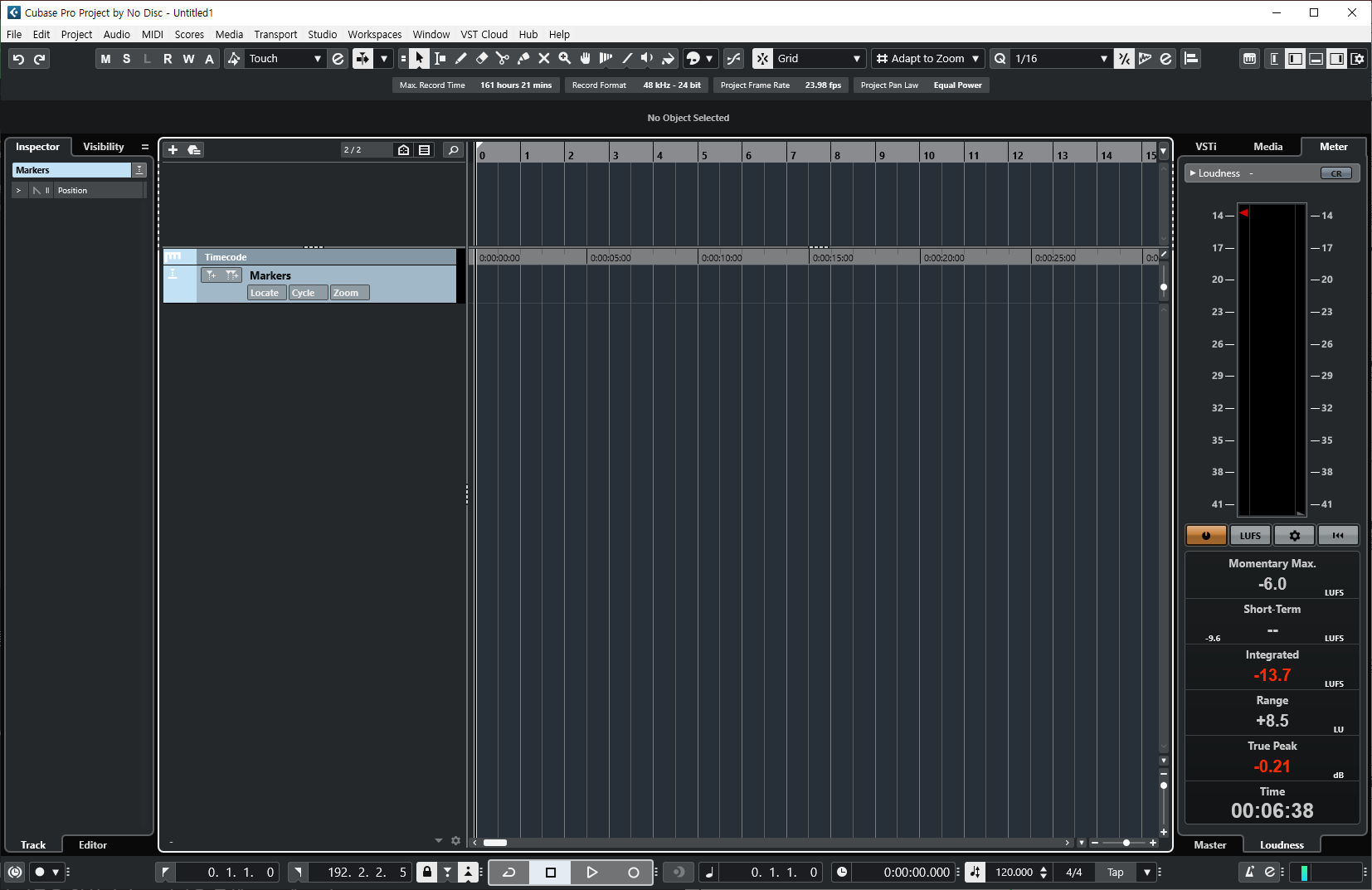Click the LUFS unit button
Viewport: 1372px width, 890px height.
point(1250,536)
